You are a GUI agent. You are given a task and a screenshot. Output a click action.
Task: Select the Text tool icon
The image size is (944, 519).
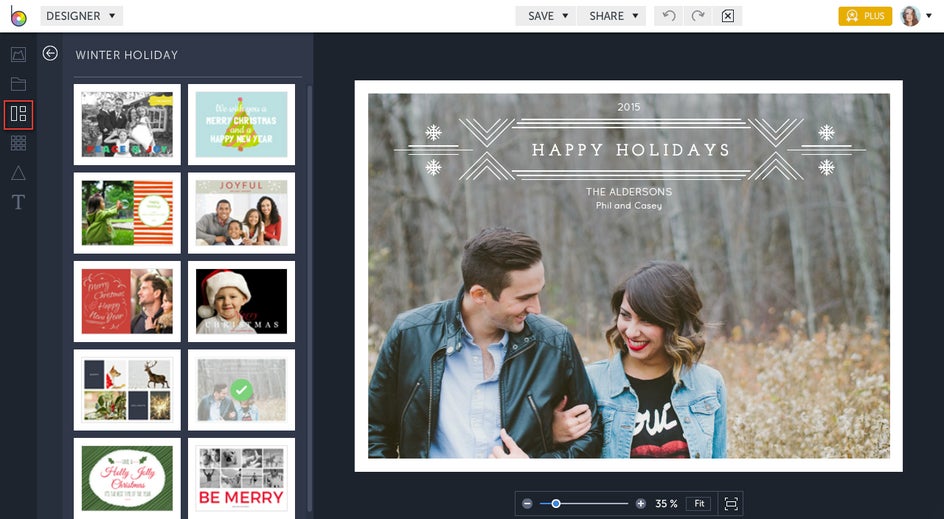click(18, 202)
